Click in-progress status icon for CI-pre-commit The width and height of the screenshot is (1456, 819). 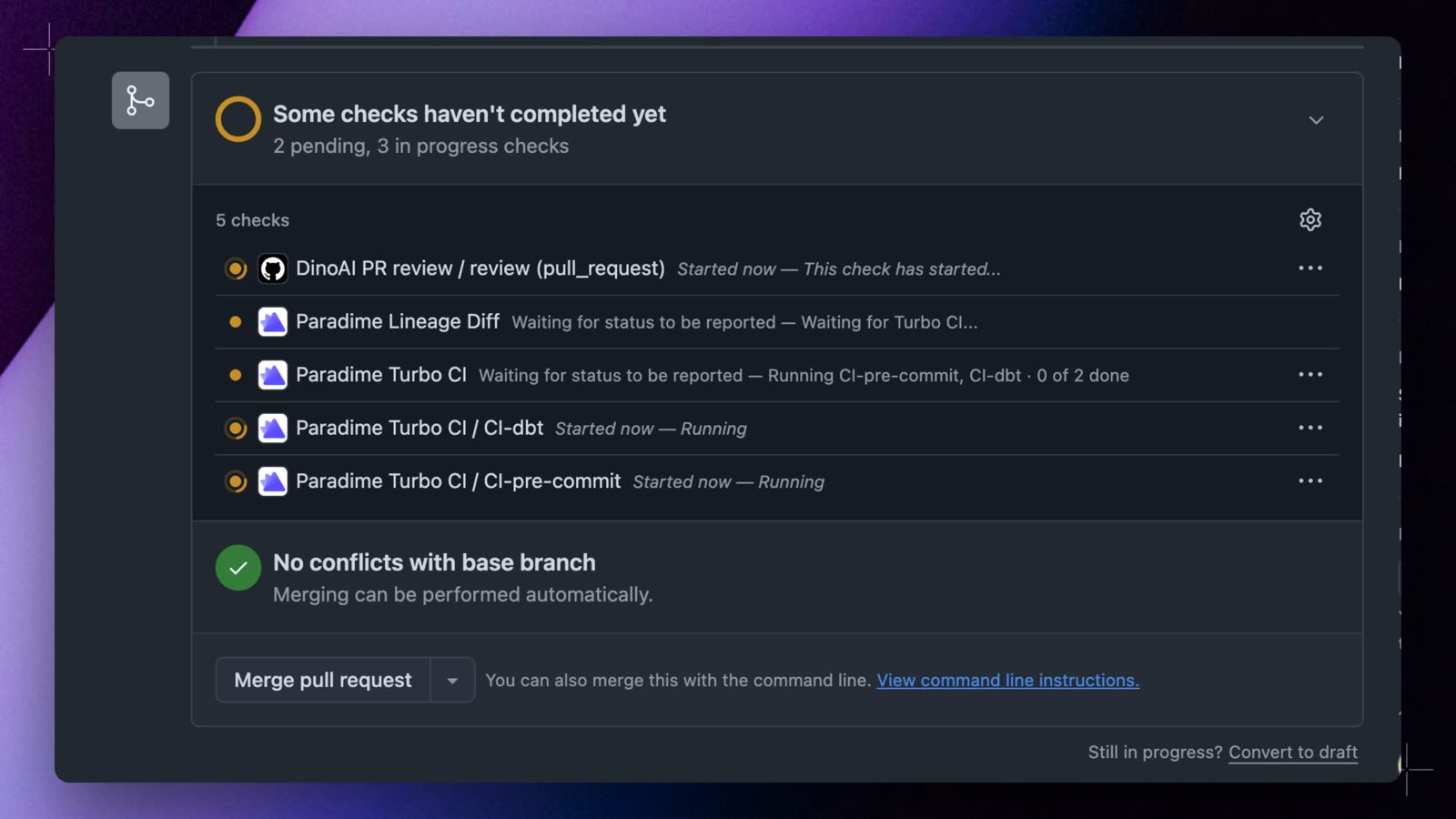[236, 481]
